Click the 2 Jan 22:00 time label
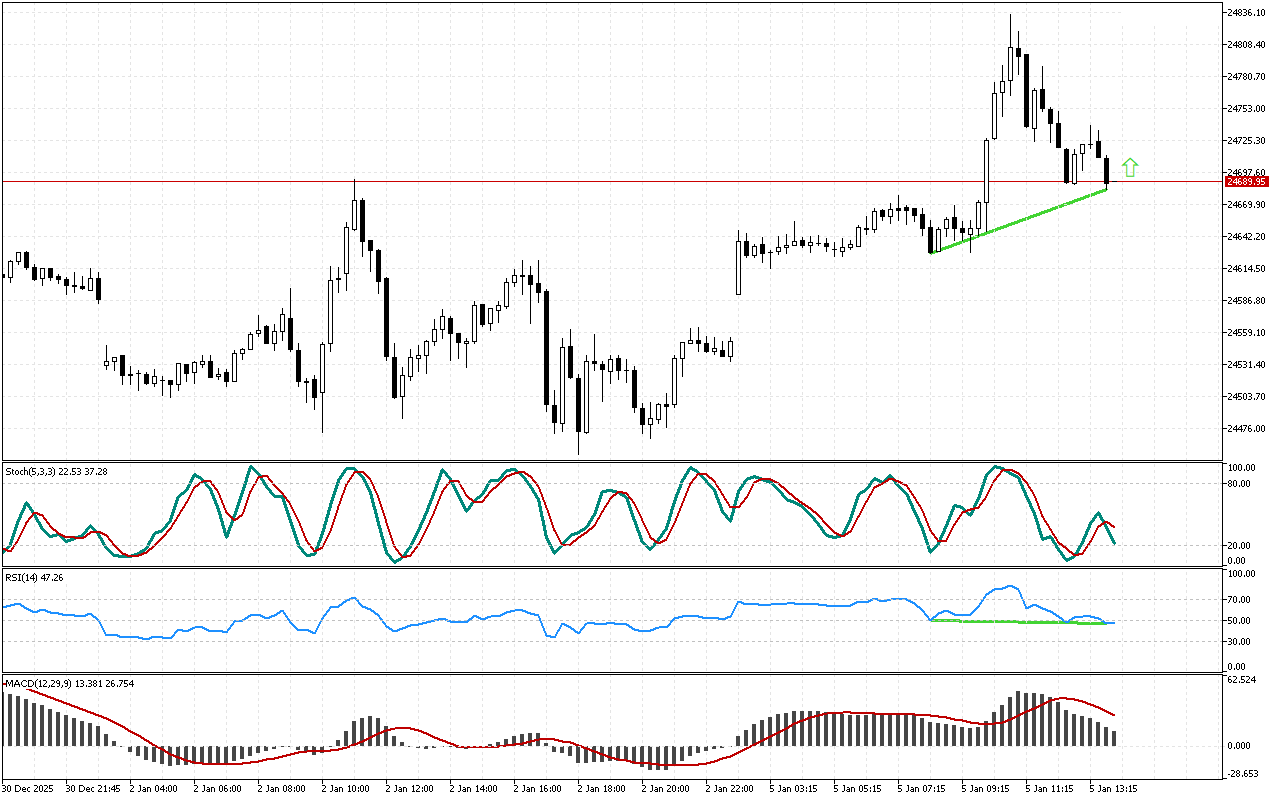This screenshot has height=800, width=1280. coord(728,788)
